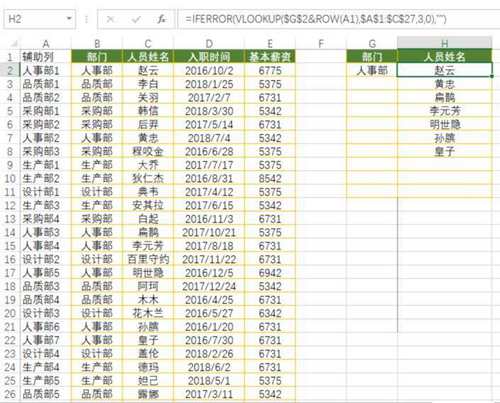Select row 14 header
500x403 pixels.
[x=10, y=232]
